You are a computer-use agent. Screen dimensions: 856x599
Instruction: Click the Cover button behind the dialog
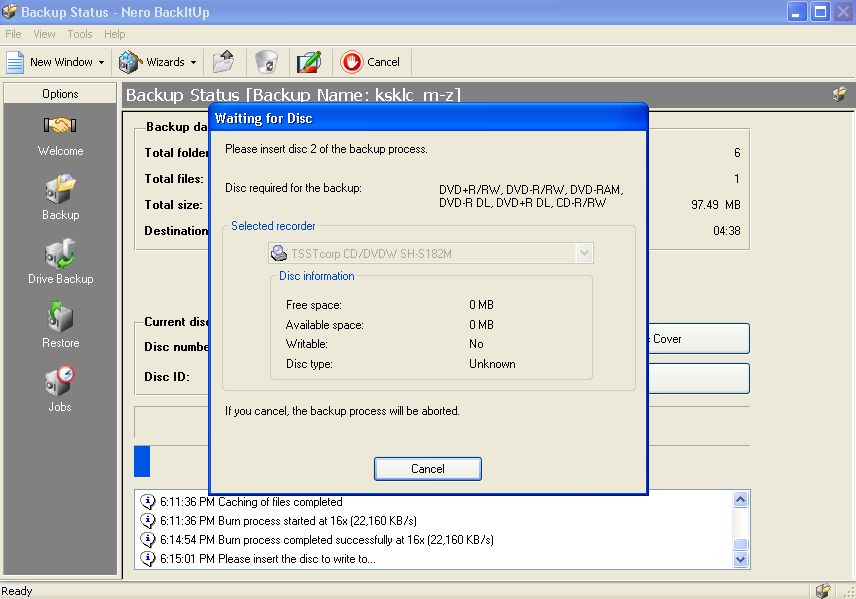698,339
